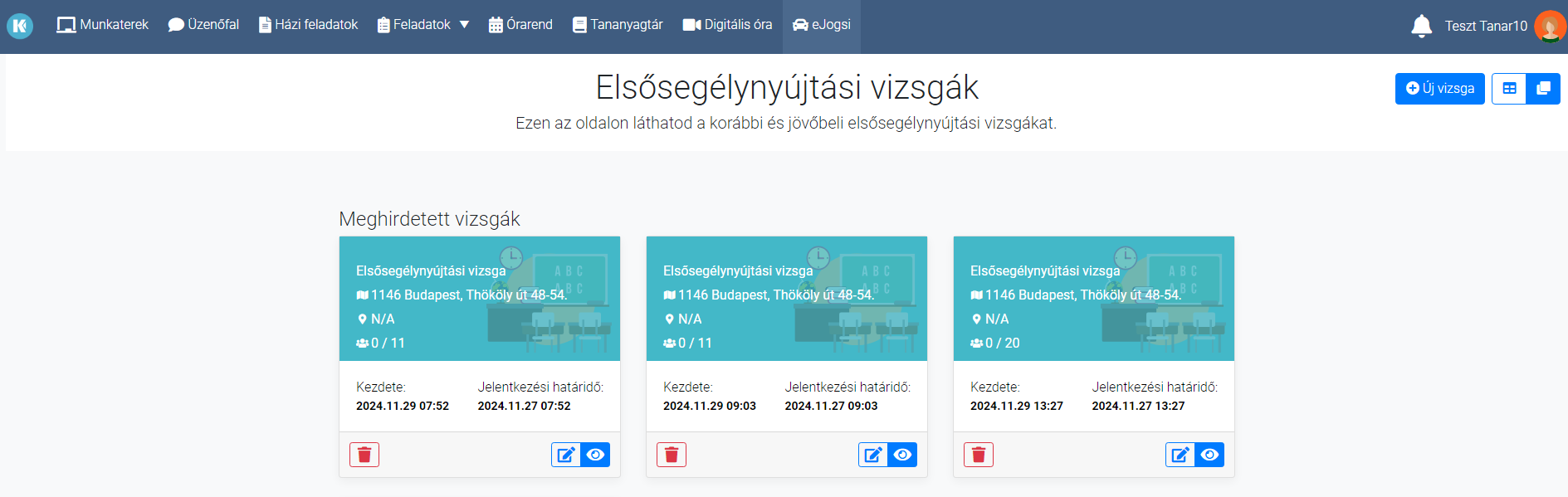Click the start date 2024.11.29 13:27

tap(1017, 406)
